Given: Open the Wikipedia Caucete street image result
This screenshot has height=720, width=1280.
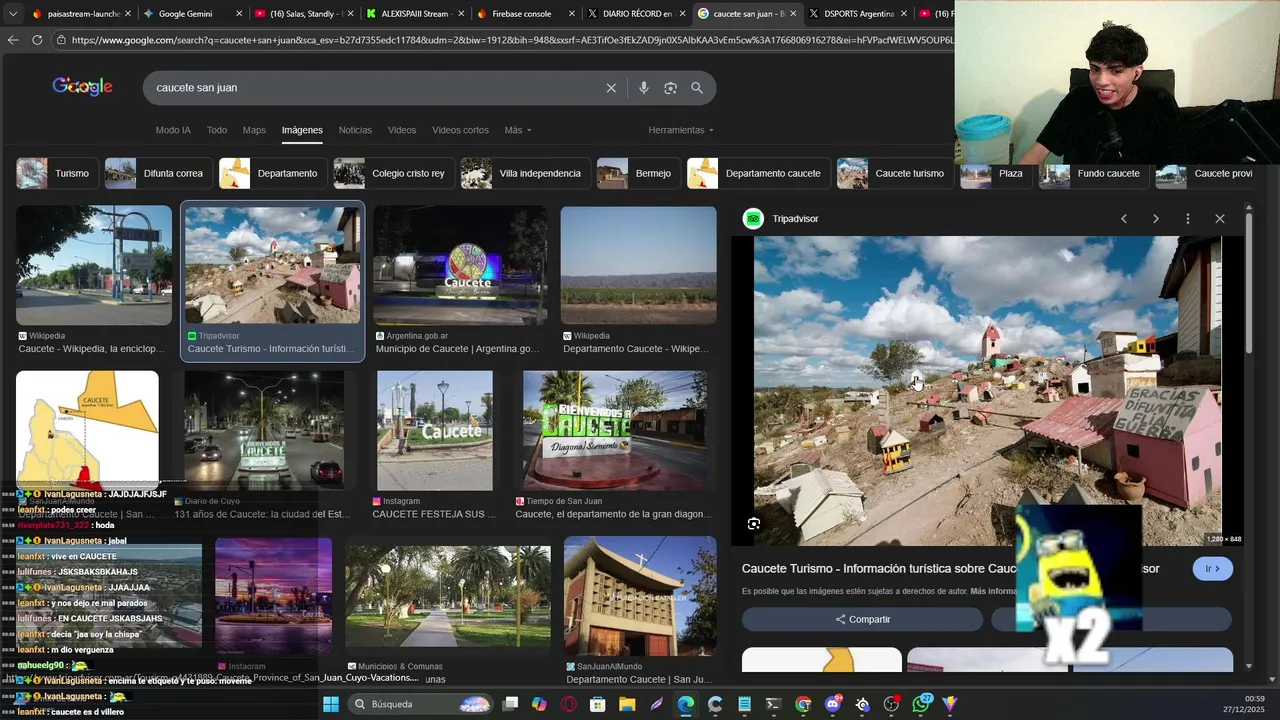Looking at the screenshot, I should pos(94,265).
